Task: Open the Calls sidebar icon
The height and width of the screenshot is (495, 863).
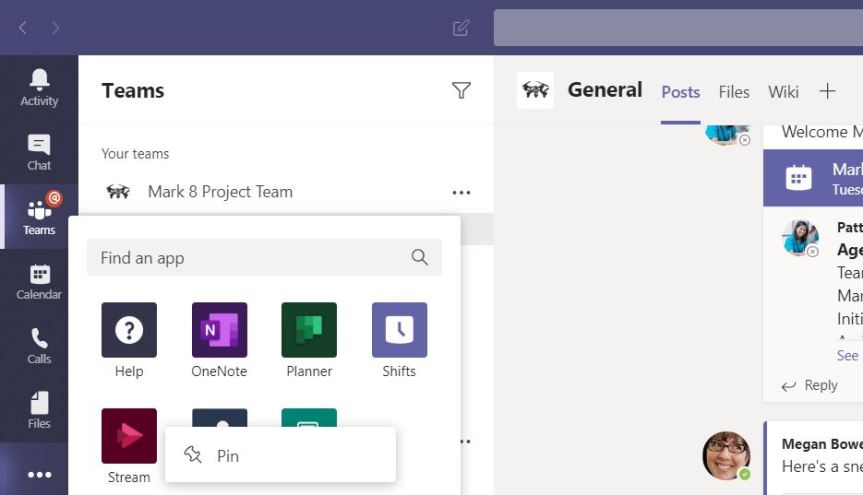Action: point(39,346)
